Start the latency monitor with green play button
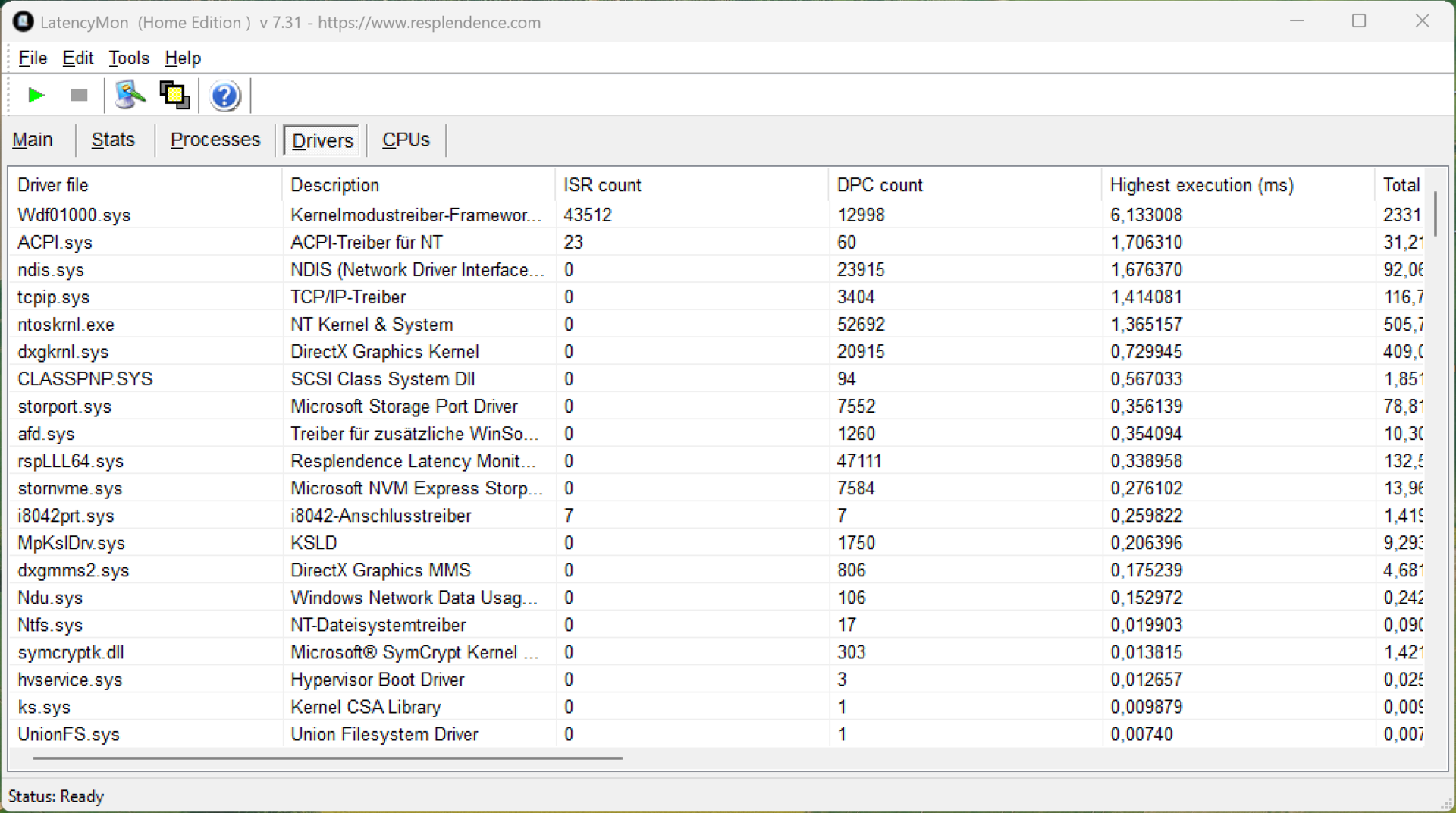This screenshot has height=813, width=1456. pos(36,96)
